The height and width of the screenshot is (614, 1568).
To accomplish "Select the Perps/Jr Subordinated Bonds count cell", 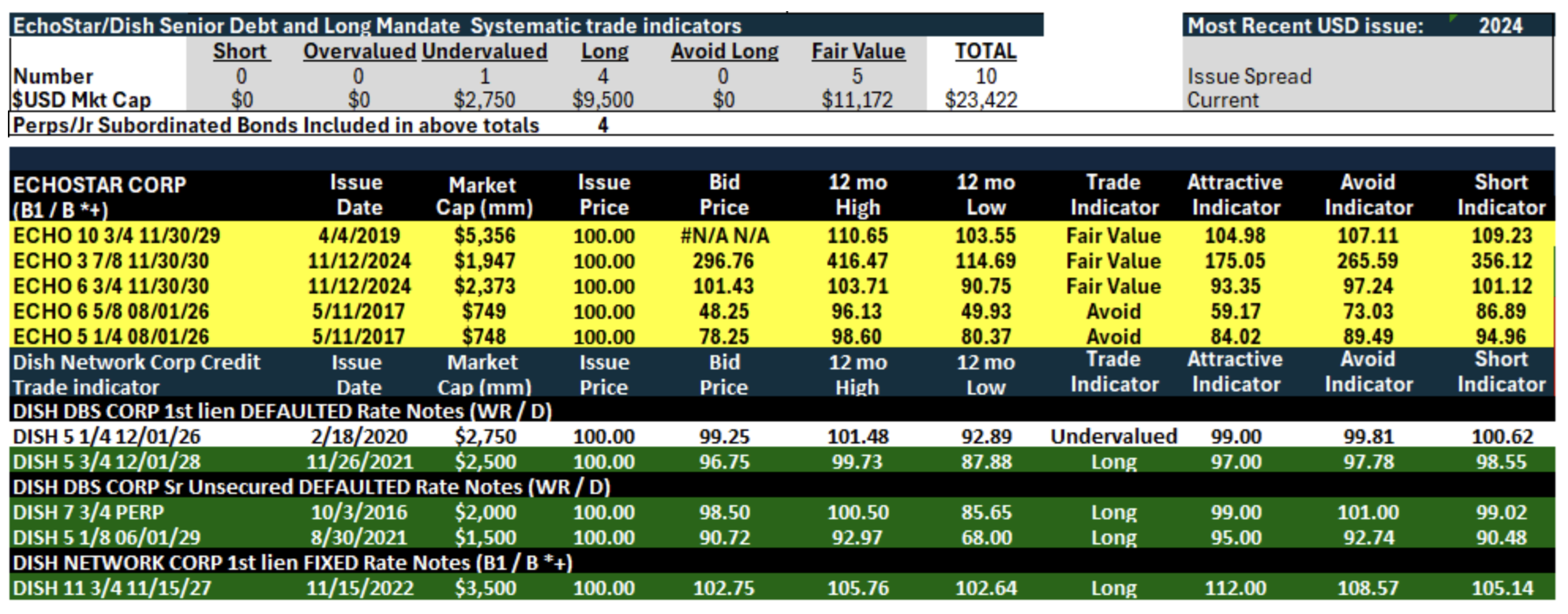I will [602, 125].
